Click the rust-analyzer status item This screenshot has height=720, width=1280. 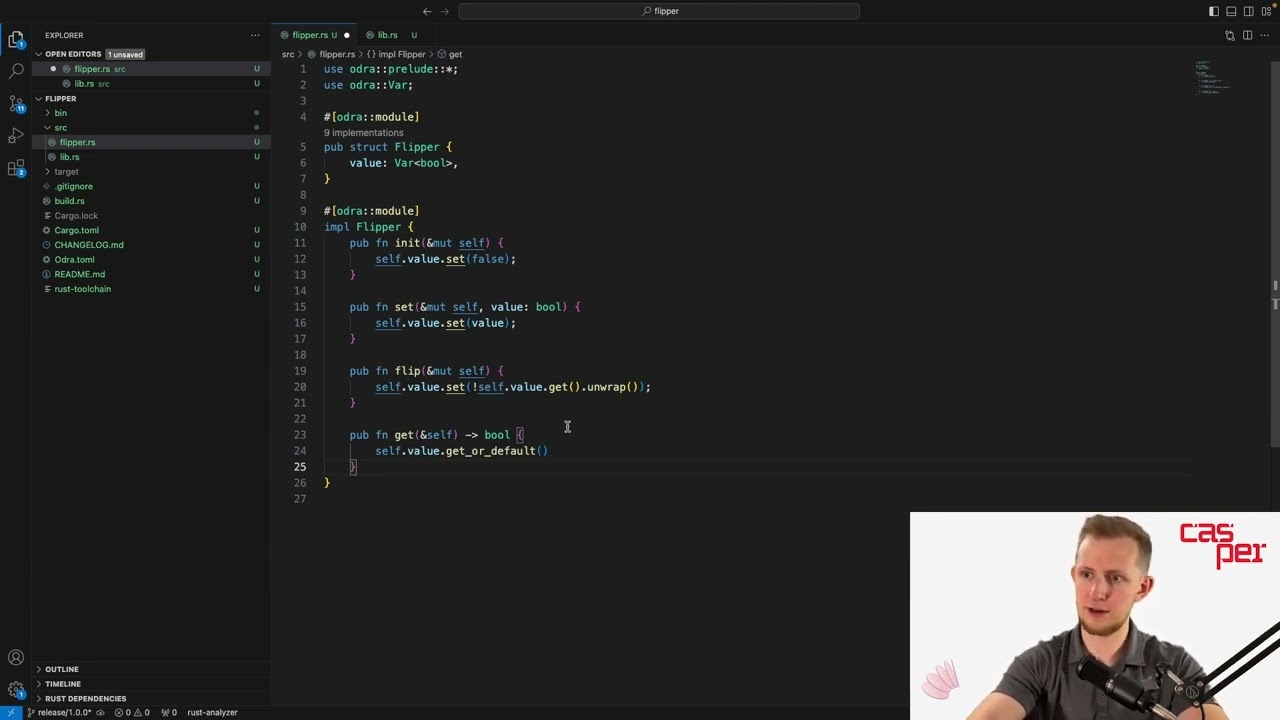click(x=212, y=713)
